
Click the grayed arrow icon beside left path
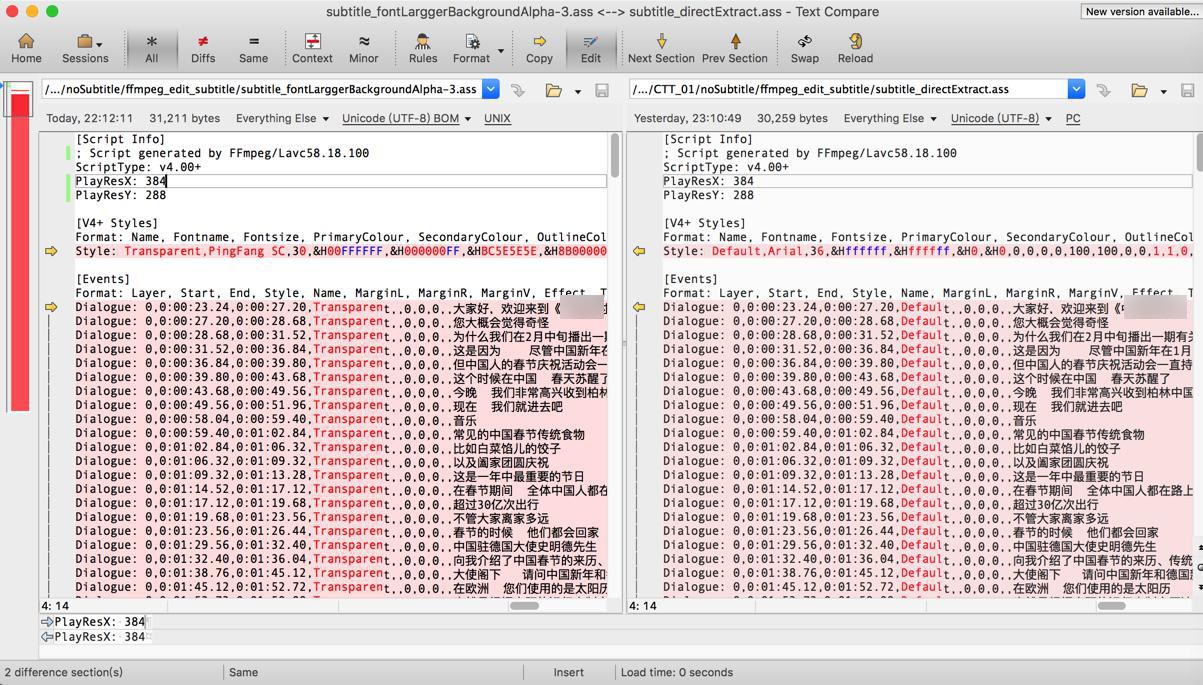[518, 90]
